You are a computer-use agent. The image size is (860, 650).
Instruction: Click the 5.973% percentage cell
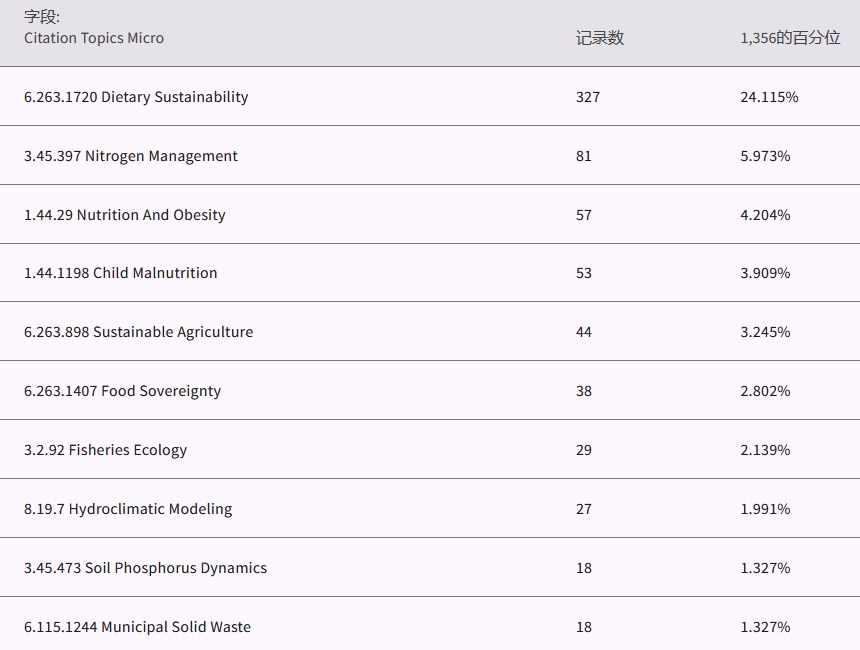pyautogui.click(x=765, y=156)
